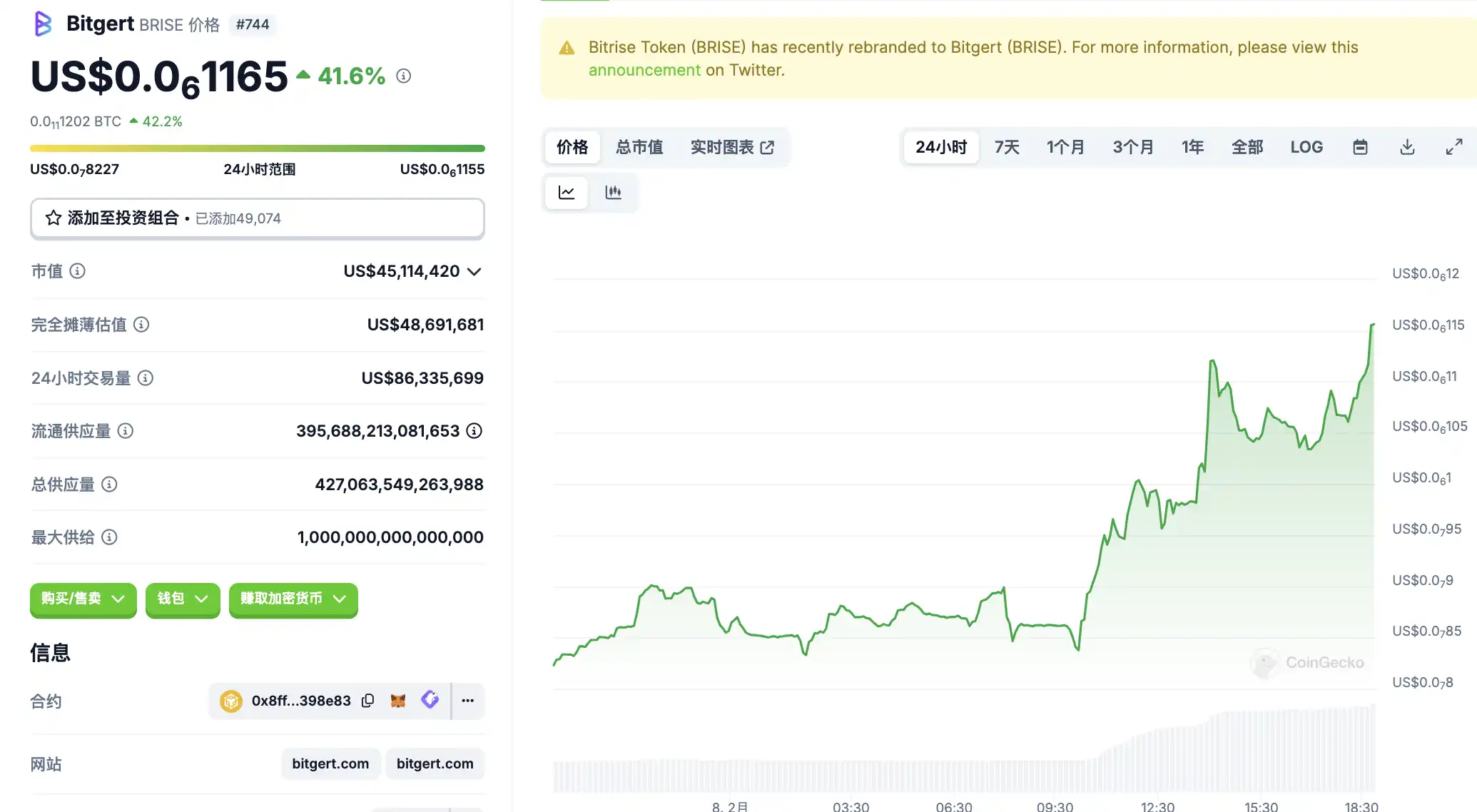
Task: Switch to line chart view icon
Action: [567, 193]
